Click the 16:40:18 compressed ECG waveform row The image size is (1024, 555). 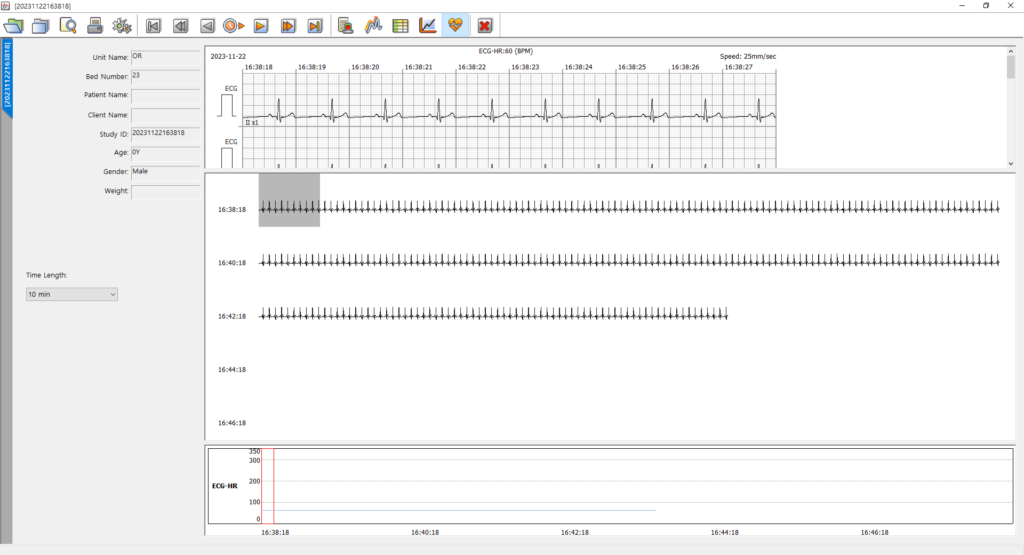click(x=630, y=262)
